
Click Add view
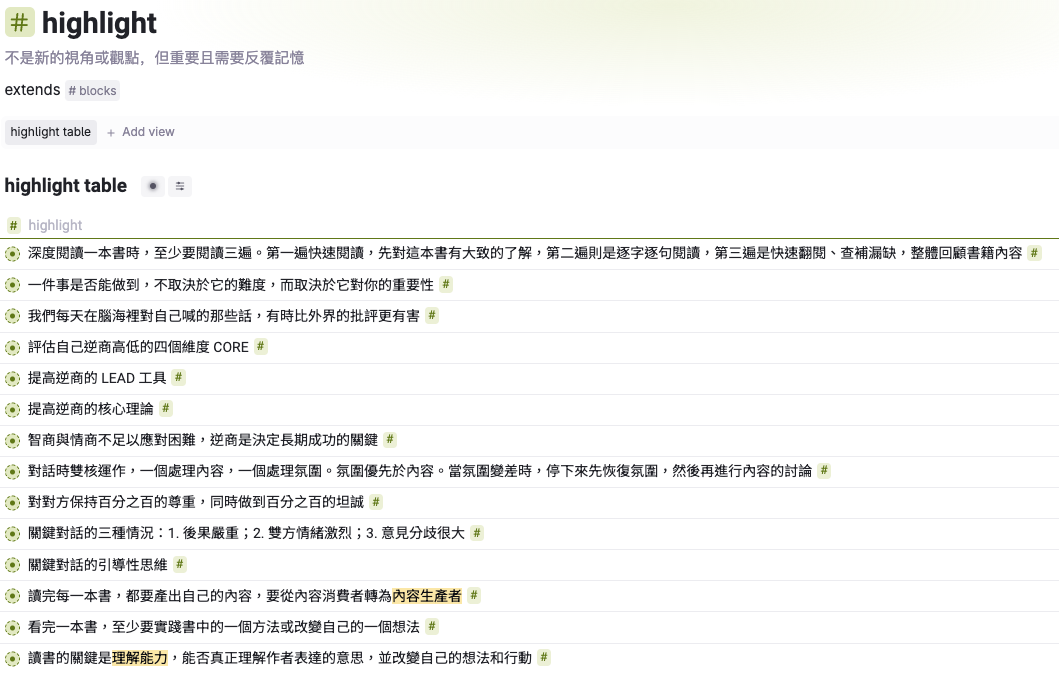141,132
